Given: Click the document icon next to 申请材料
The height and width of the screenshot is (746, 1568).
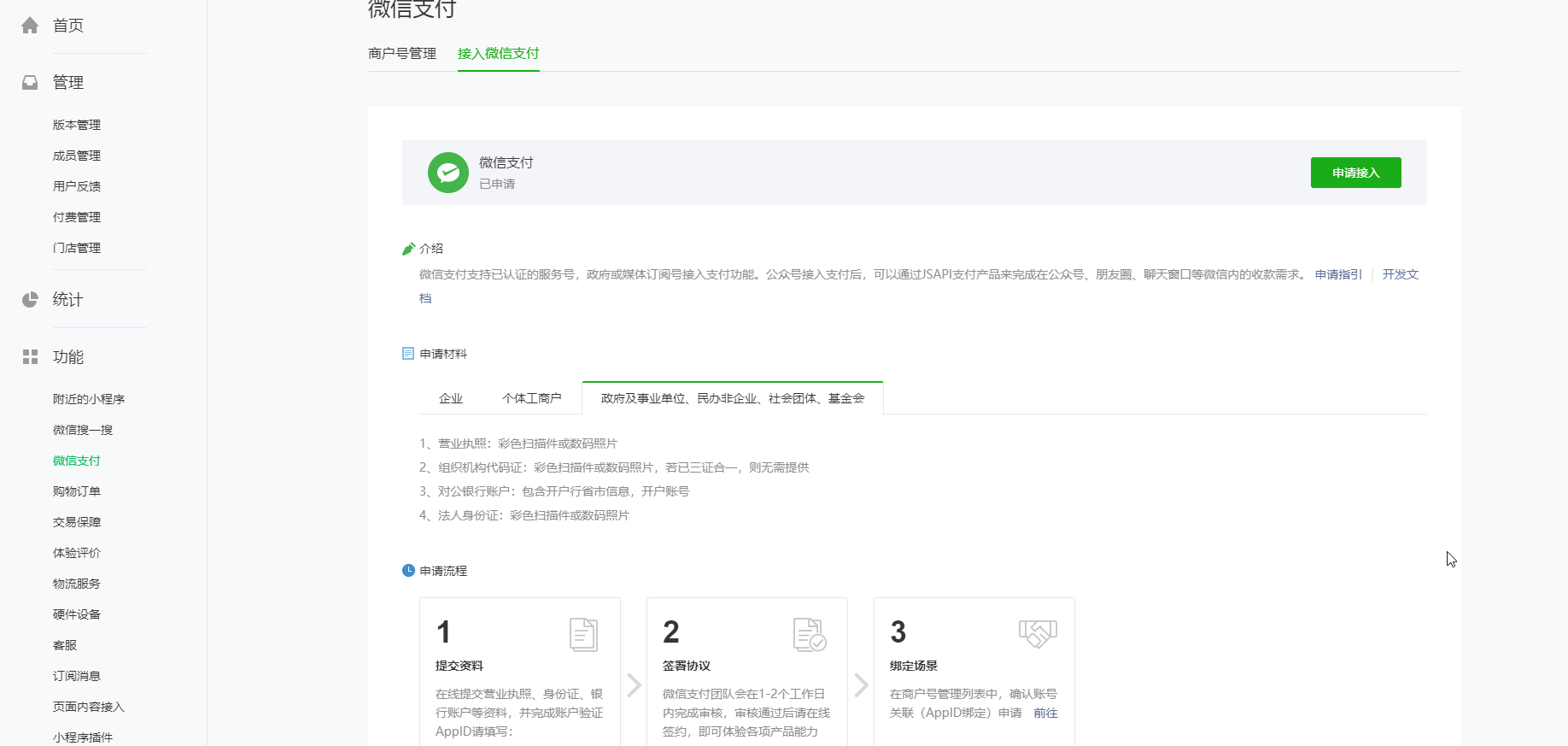Looking at the screenshot, I should (408, 354).
